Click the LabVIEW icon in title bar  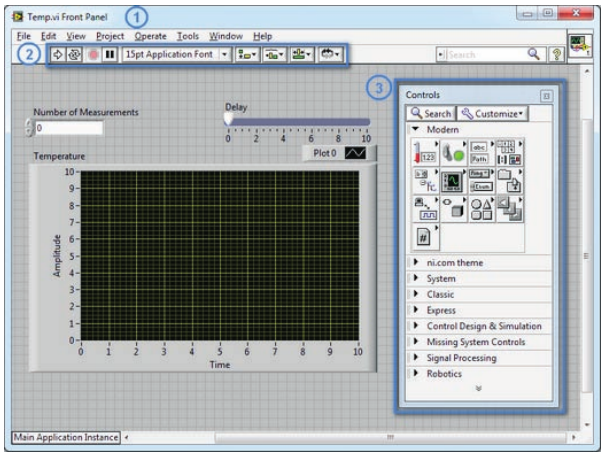pyautogui.click(x=18, y=17)
